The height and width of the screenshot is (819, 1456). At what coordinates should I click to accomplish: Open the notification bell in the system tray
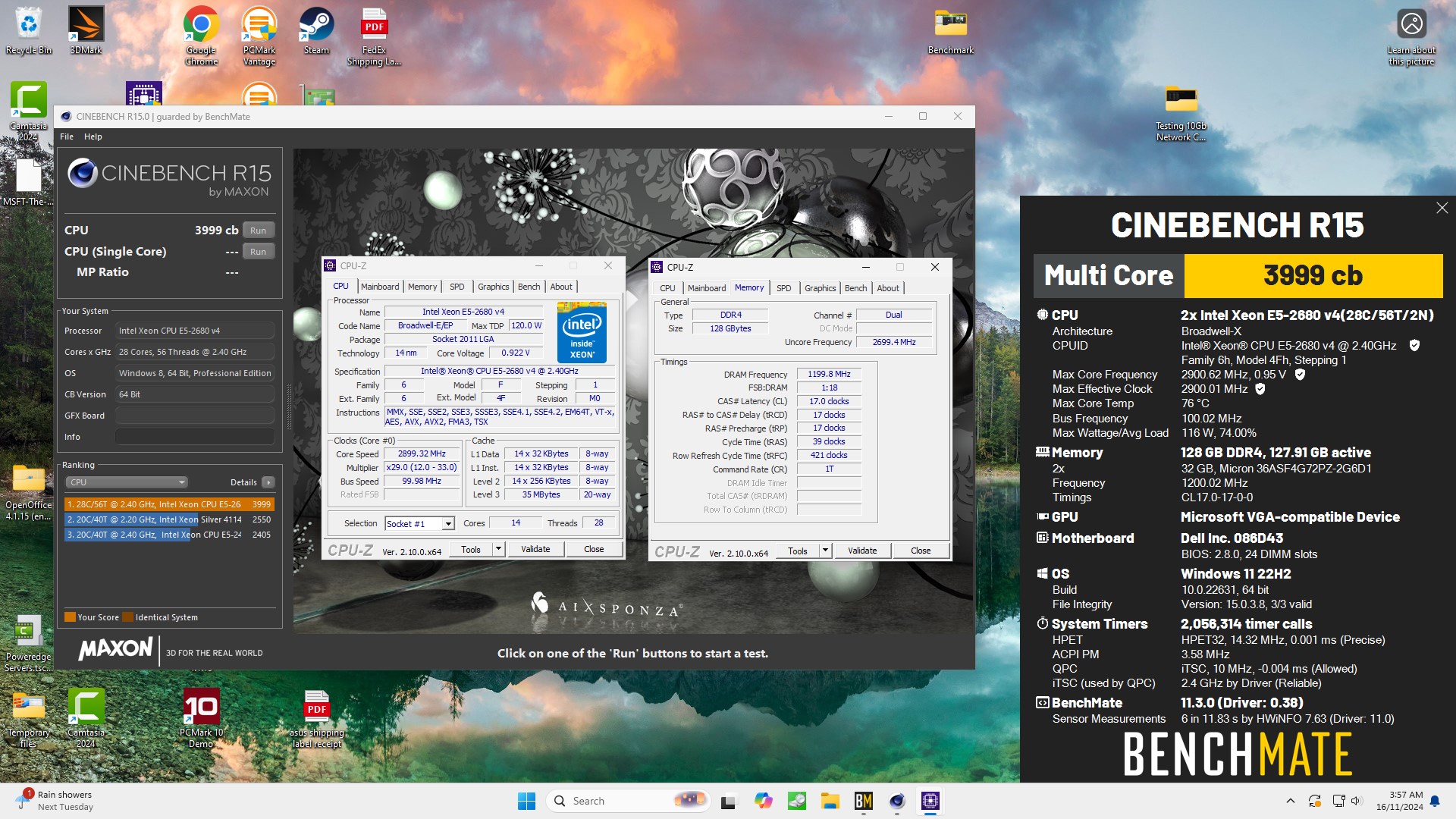coord(1435,801)
